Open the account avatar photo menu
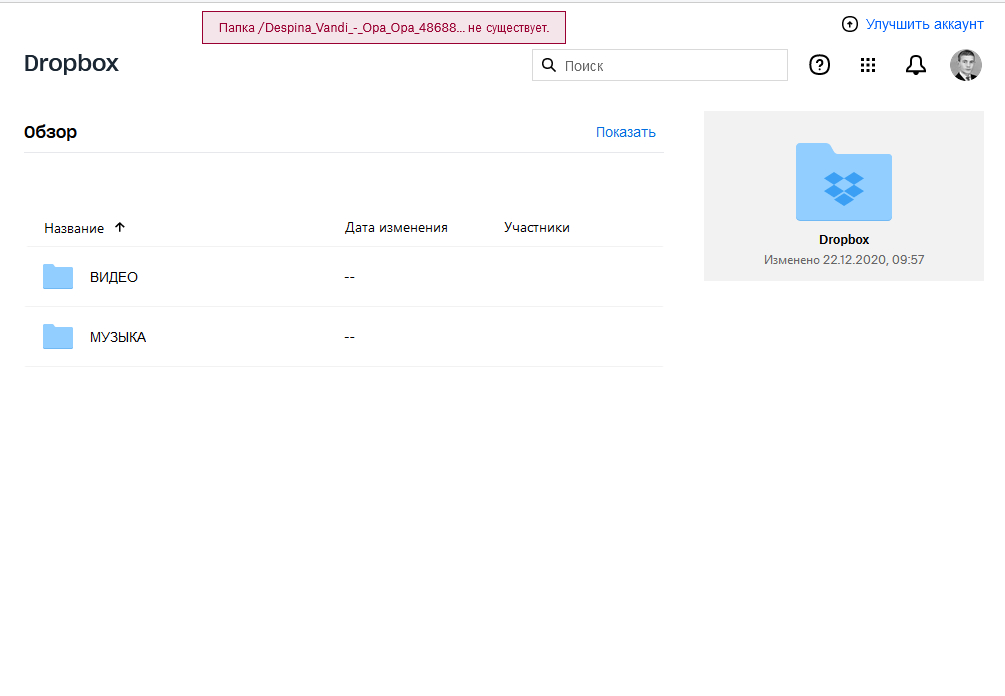The height and width of the screenshot is (696, 1005). coord(966,65)
